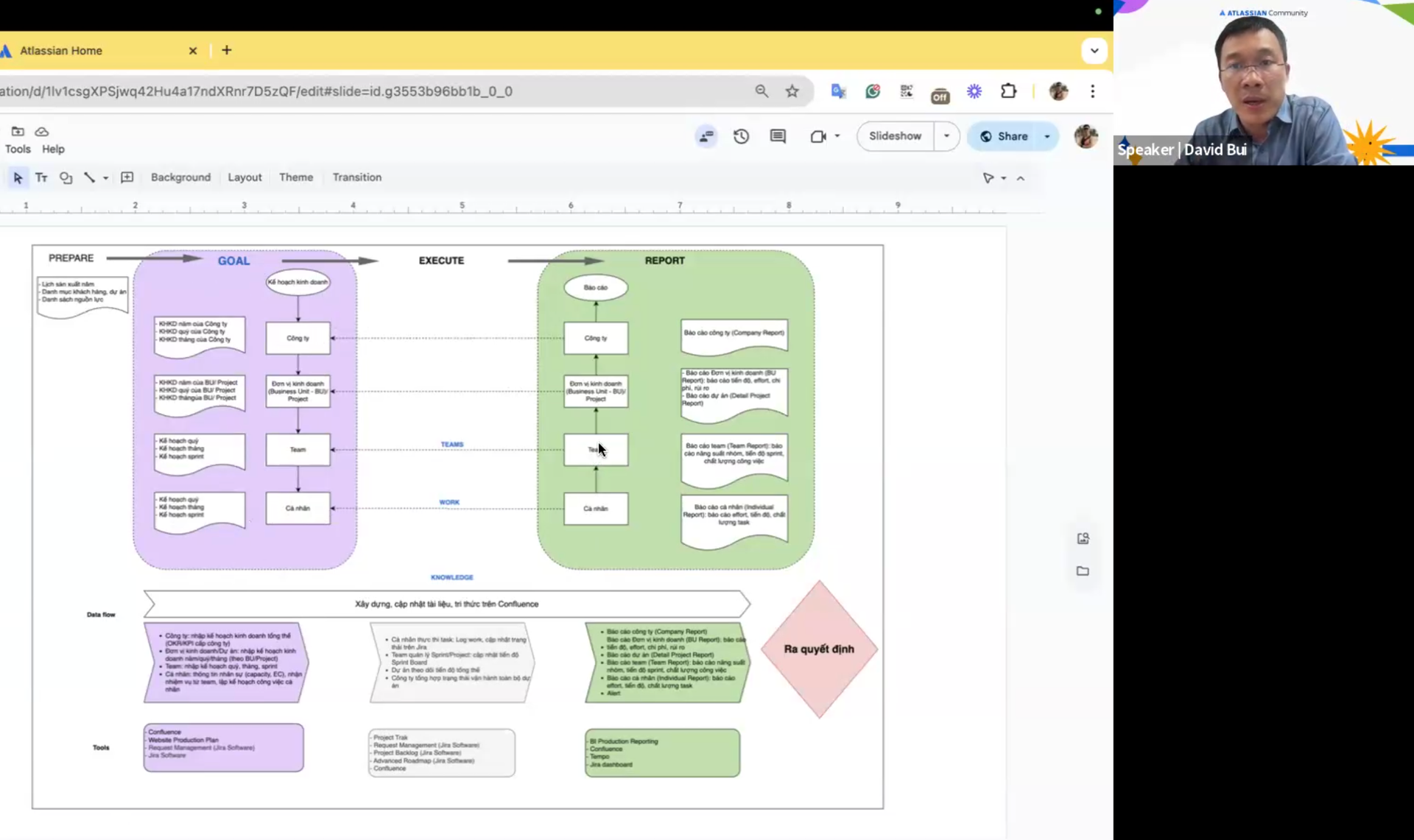
Task: Open the side panel image search icon
Action: (1083, 539)
